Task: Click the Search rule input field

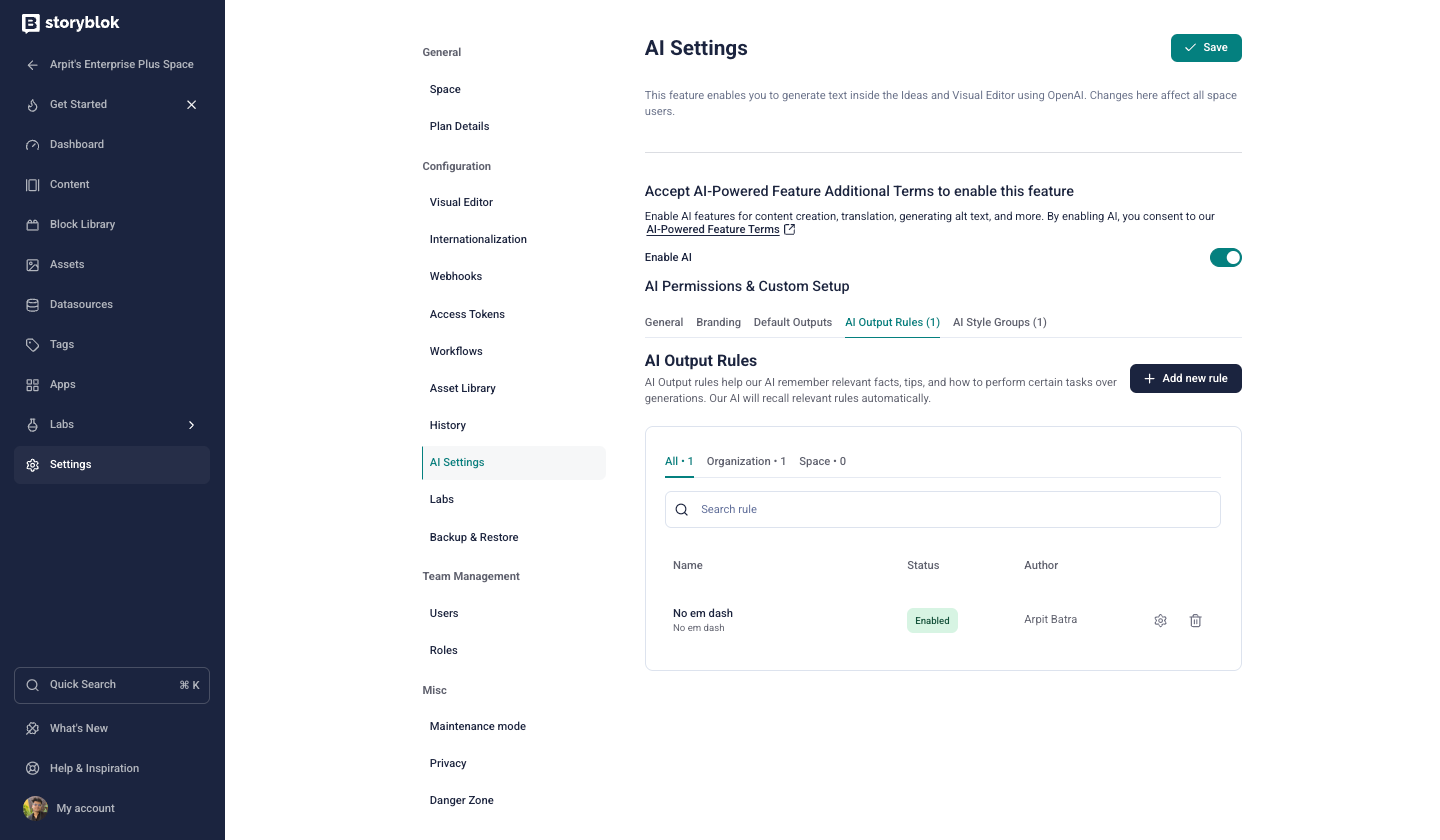Action: (x=943, y=509)
